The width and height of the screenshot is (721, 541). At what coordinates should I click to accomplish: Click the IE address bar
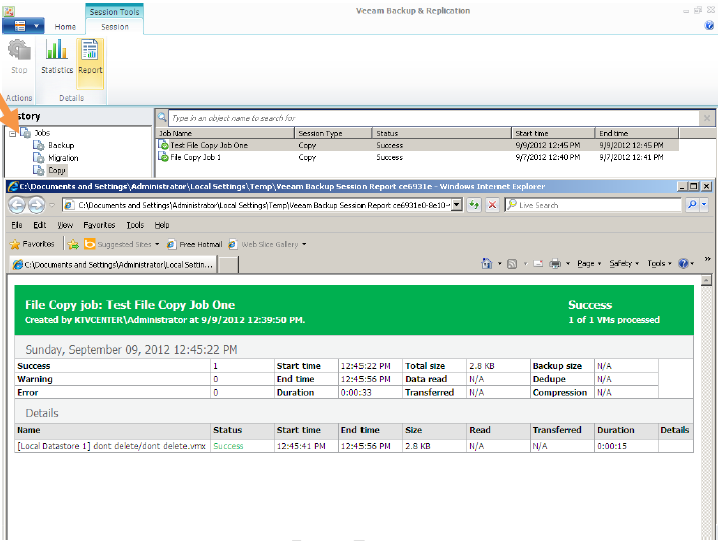[257, 205]
